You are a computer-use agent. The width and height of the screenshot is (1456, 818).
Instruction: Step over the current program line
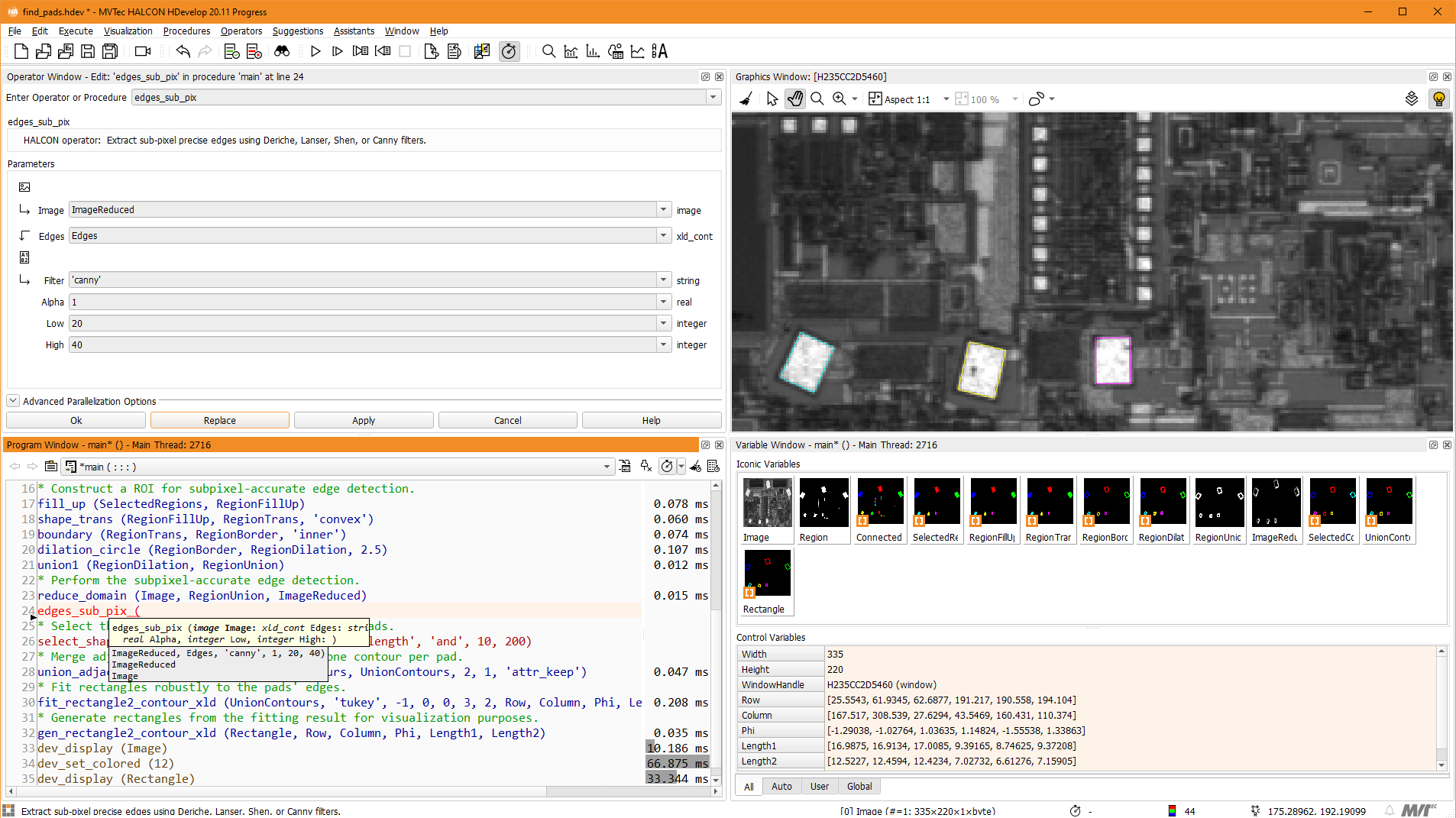point(338,51)
